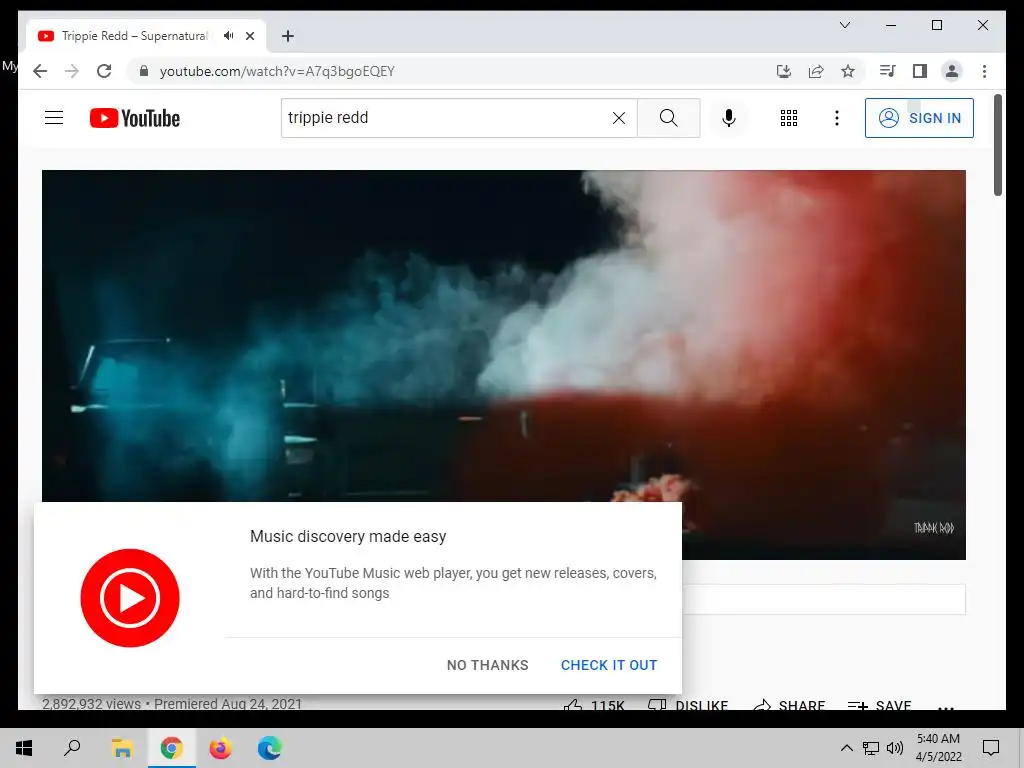Open the notification center icon

[x=991, y=748]
